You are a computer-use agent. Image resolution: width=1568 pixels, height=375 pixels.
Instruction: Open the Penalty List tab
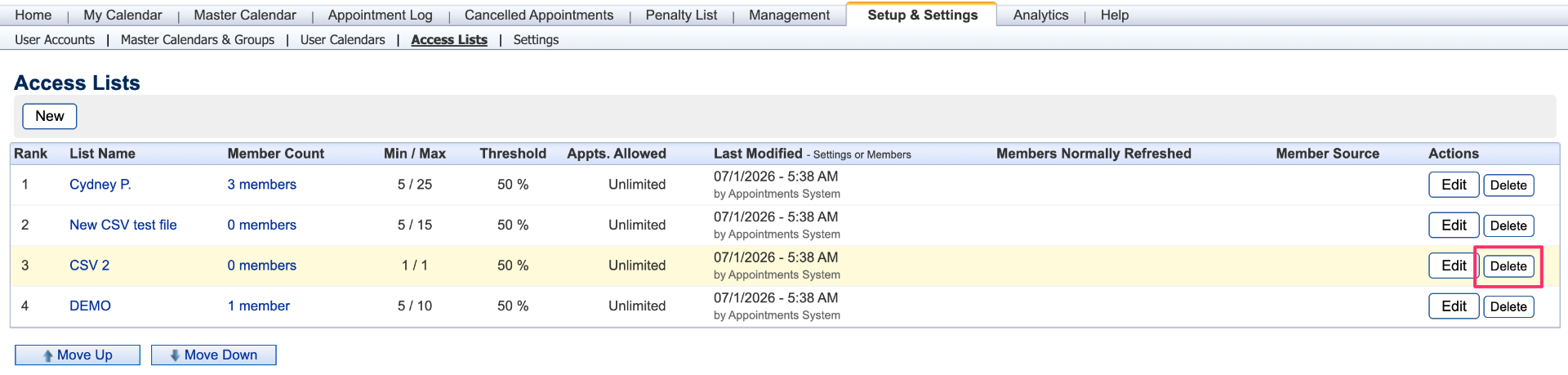[x=681, y=15]
